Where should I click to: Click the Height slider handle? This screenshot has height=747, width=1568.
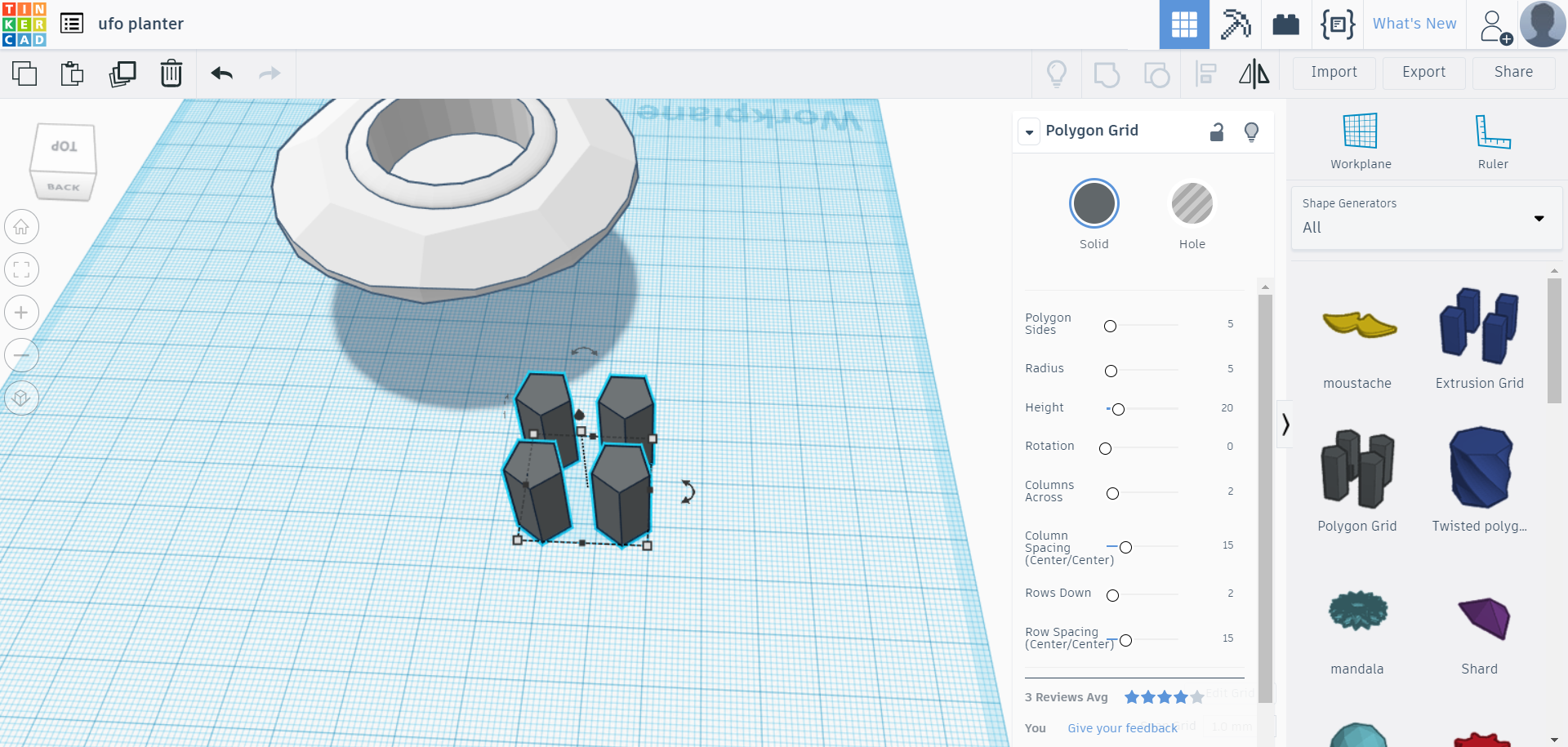click(x=1119, y=409)
